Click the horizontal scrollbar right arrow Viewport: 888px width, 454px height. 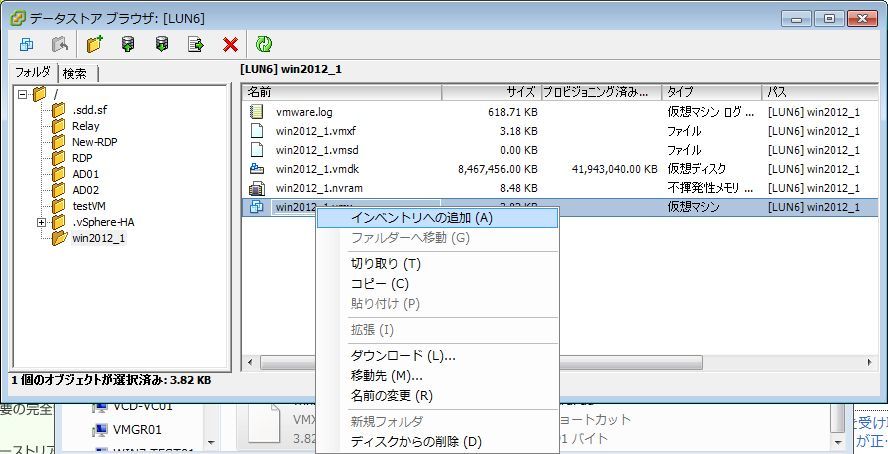click(x=870, y=362)
